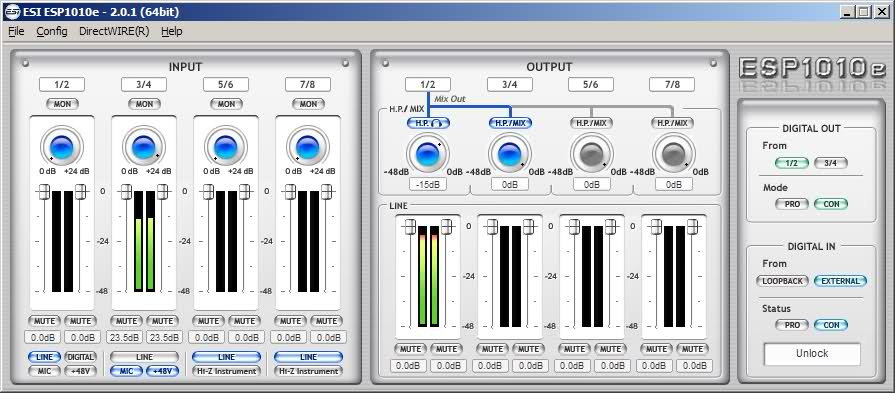
Task: Toggle MON for input 3/4
Action: click(x=144, y=104)
